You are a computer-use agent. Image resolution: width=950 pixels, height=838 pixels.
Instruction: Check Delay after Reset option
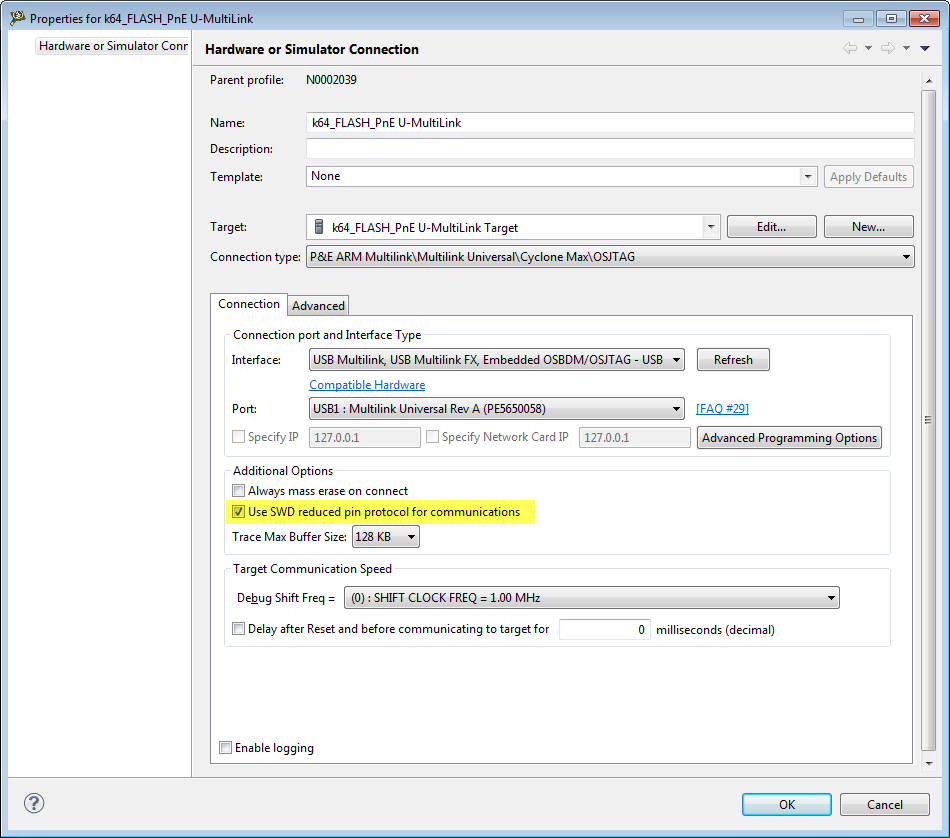click(x=239, y=629)
